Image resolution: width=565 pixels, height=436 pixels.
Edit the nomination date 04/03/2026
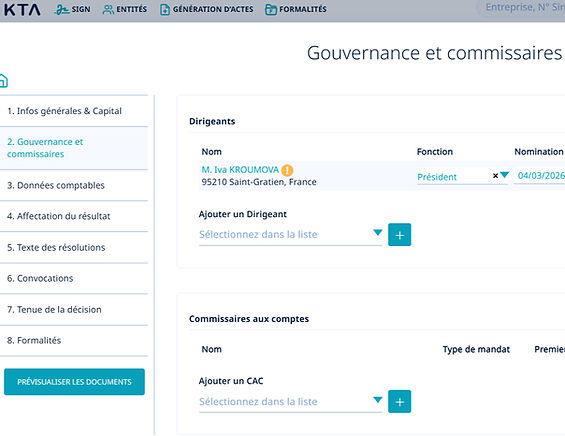(x=539, y=175)
